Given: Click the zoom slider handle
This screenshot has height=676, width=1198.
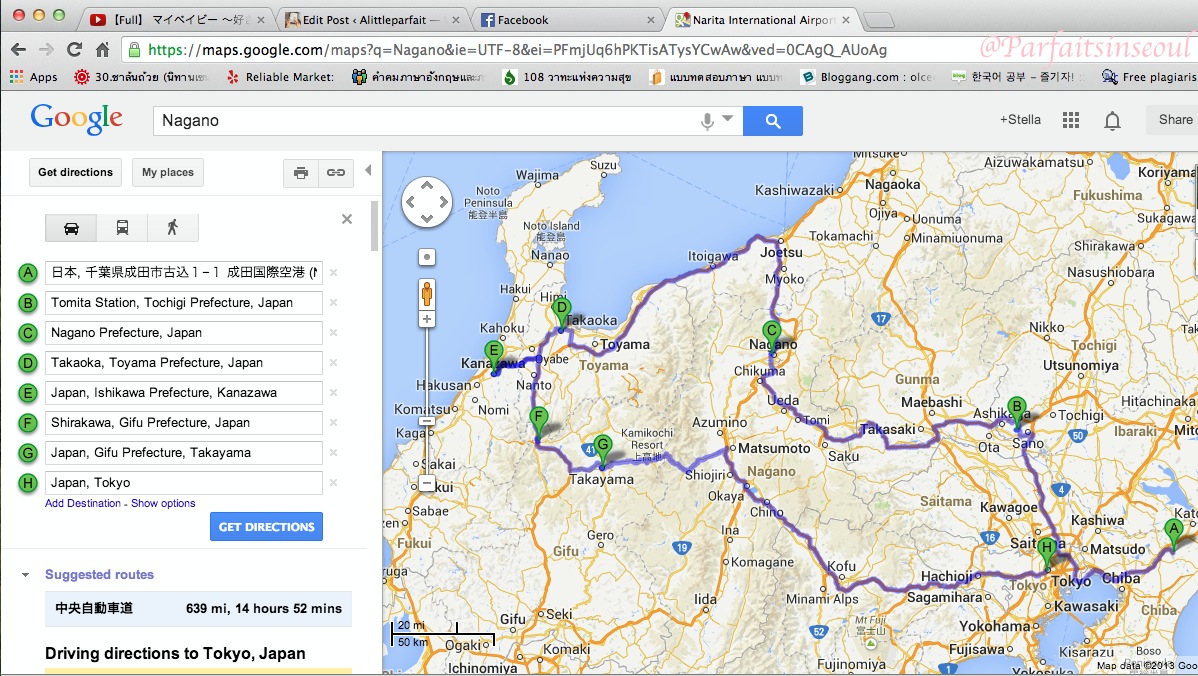Looking at the screenshot, I should click(427, 421).
